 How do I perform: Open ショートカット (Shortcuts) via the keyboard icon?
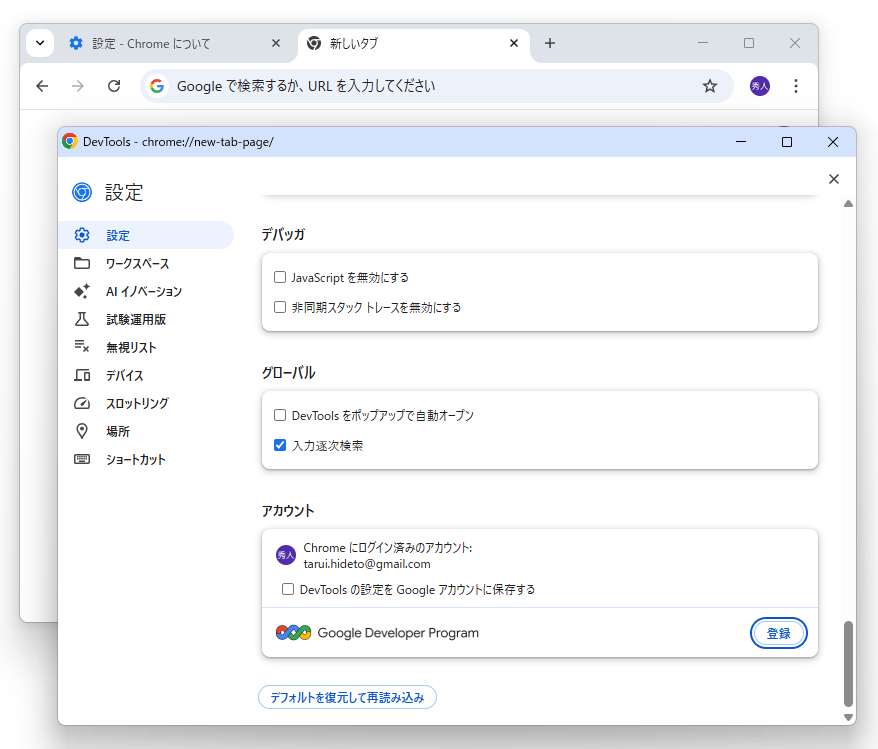coord(138,459)
